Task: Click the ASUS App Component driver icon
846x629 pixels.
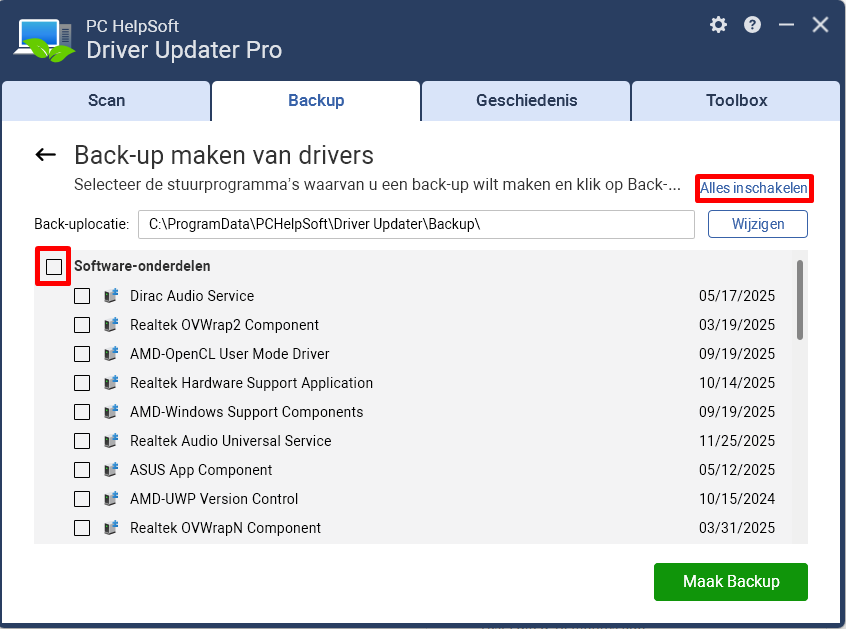Action: [x=111, y=470]
